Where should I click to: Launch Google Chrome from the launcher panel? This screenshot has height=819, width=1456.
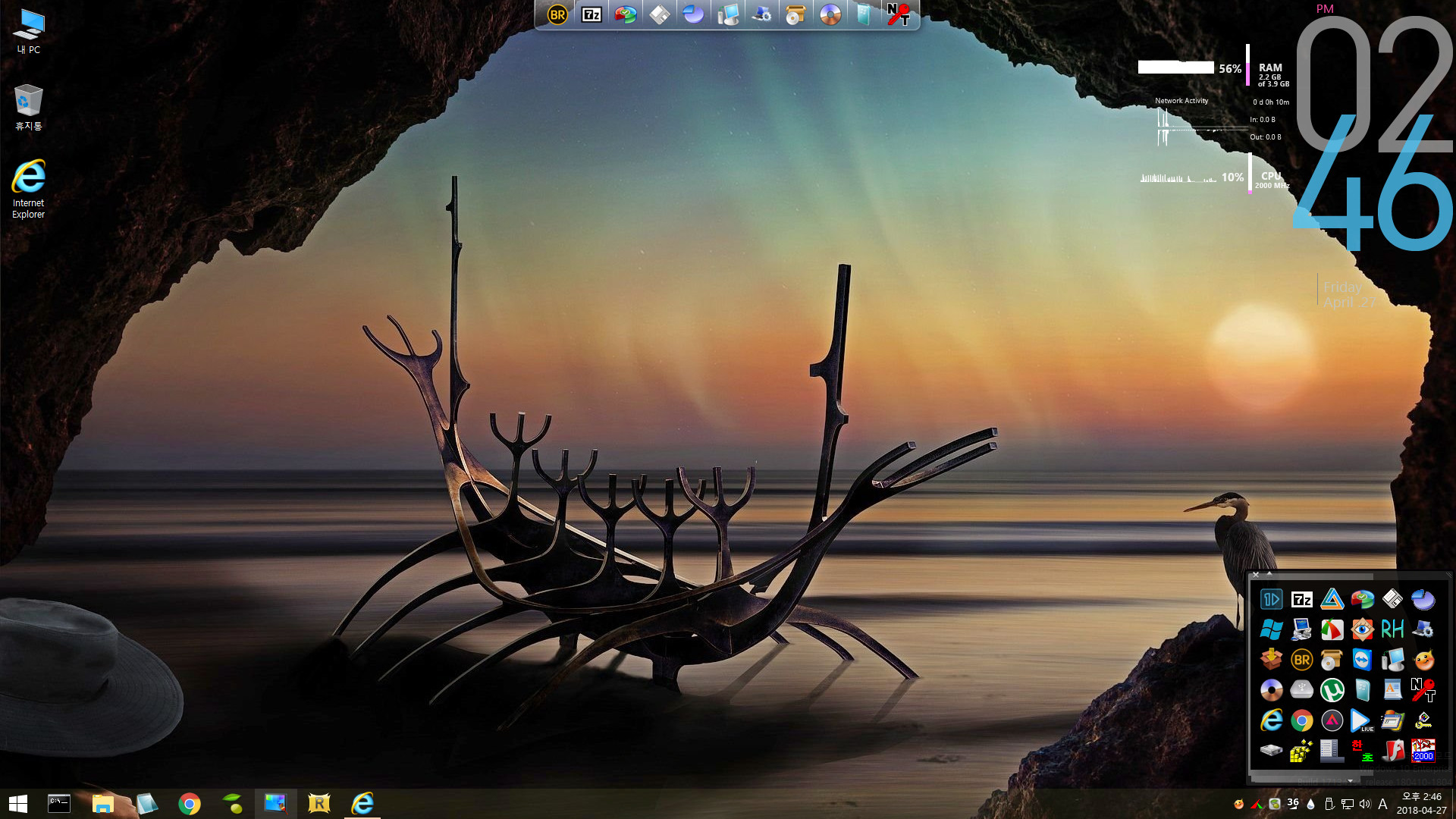[x=1302, y=720]
